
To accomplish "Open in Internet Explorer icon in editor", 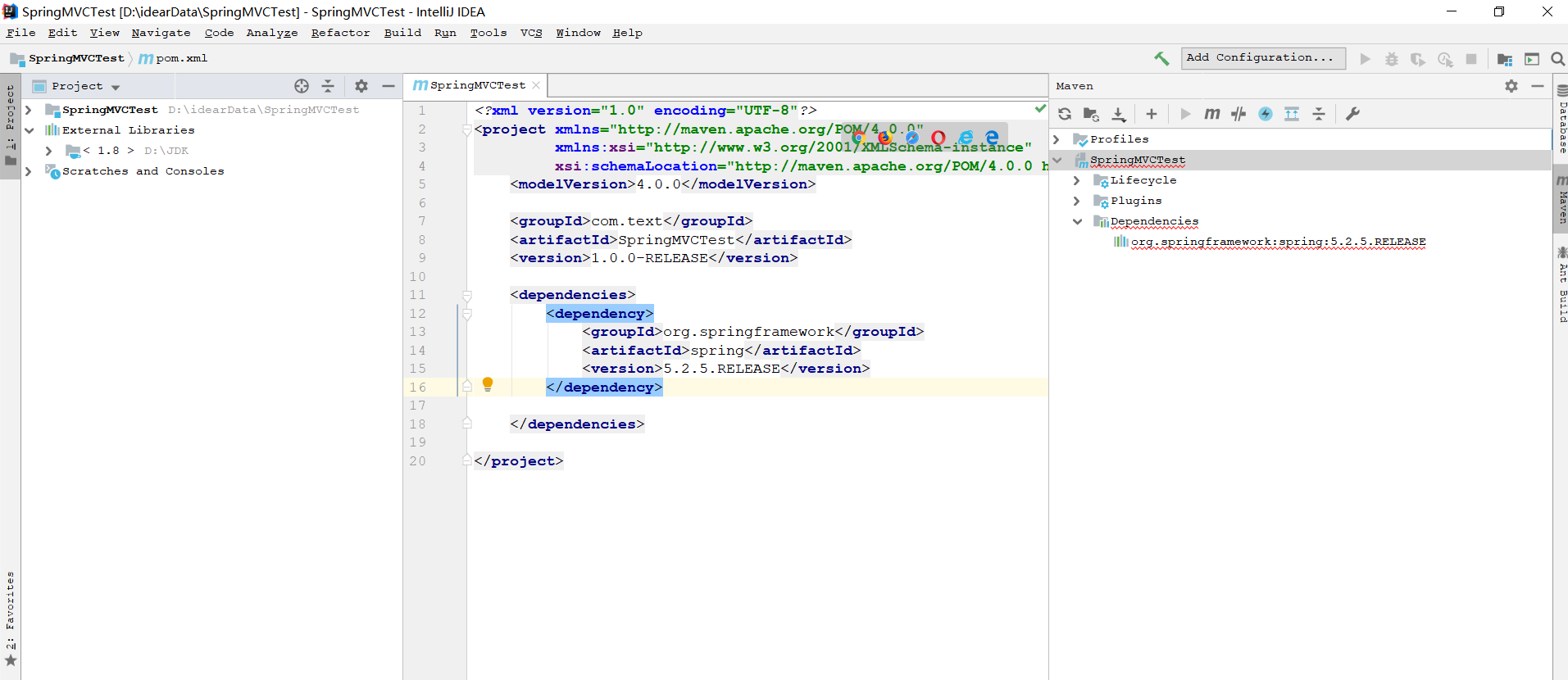I will (x=966, y=138).
